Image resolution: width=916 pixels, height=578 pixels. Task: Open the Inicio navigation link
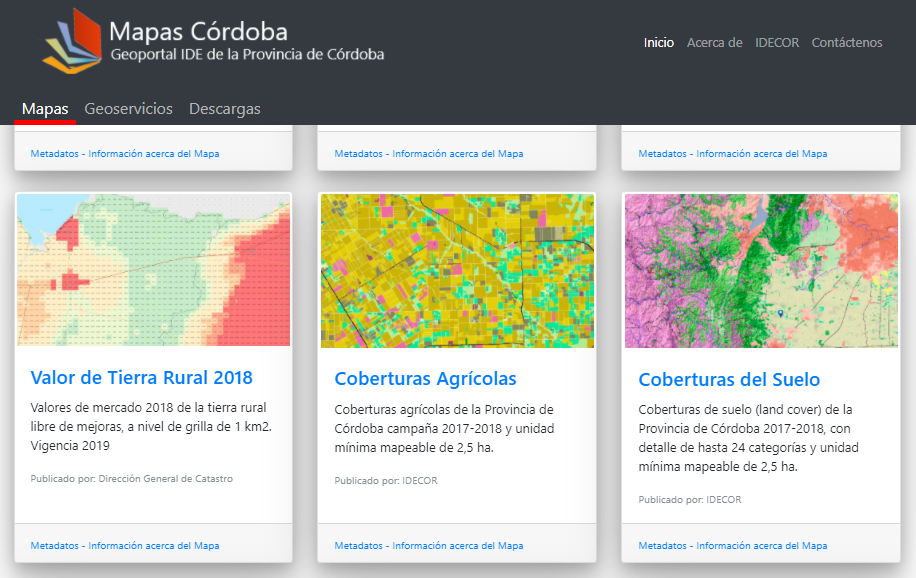click(658, 43)
